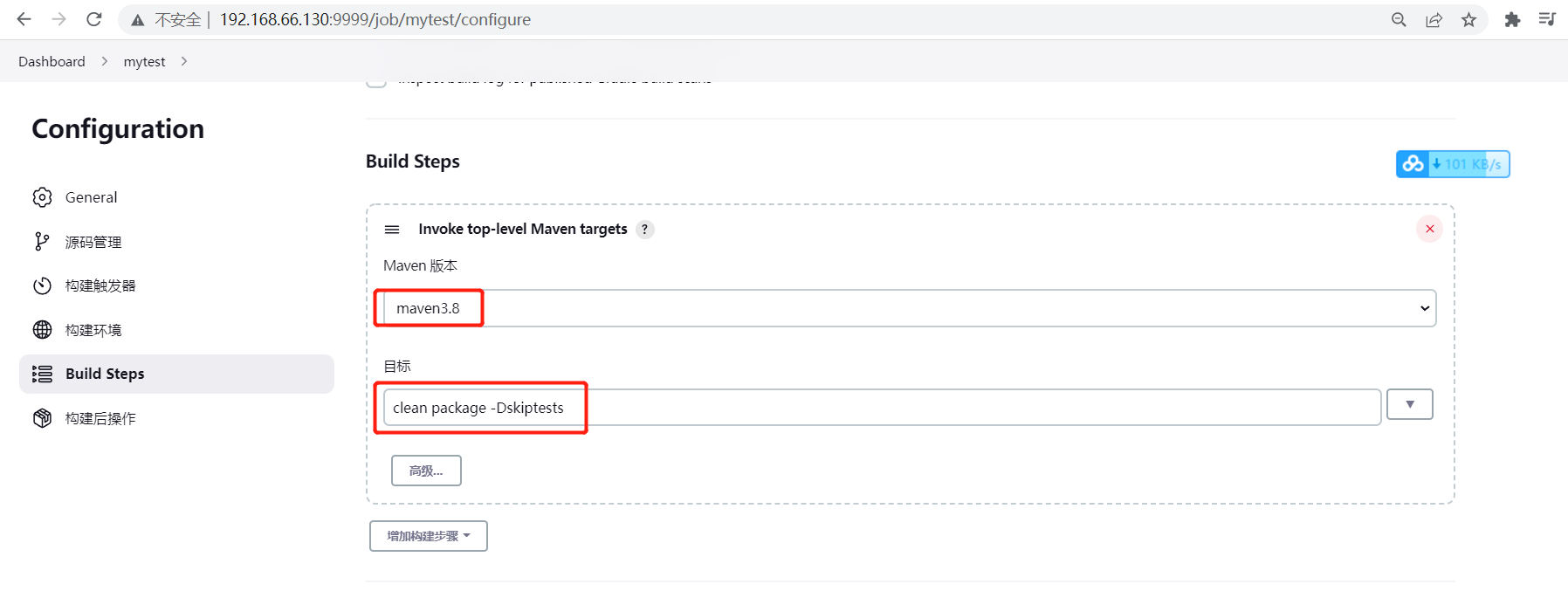Bookmark this page with star icon

[1469, 19]
